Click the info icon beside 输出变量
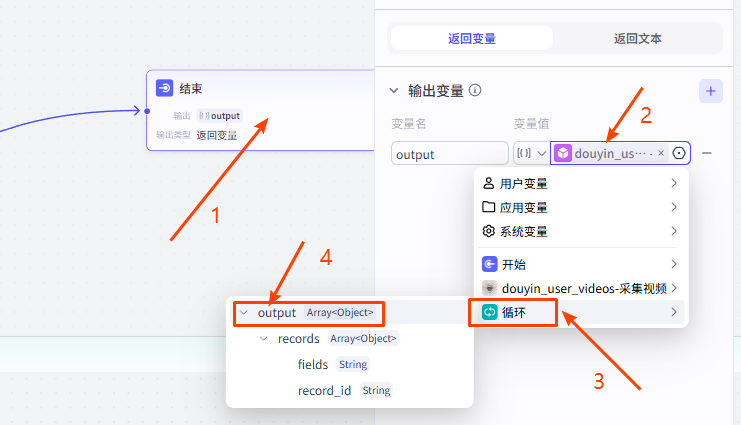The width and height of the screenshot is (741, 425). pos(475,90)
